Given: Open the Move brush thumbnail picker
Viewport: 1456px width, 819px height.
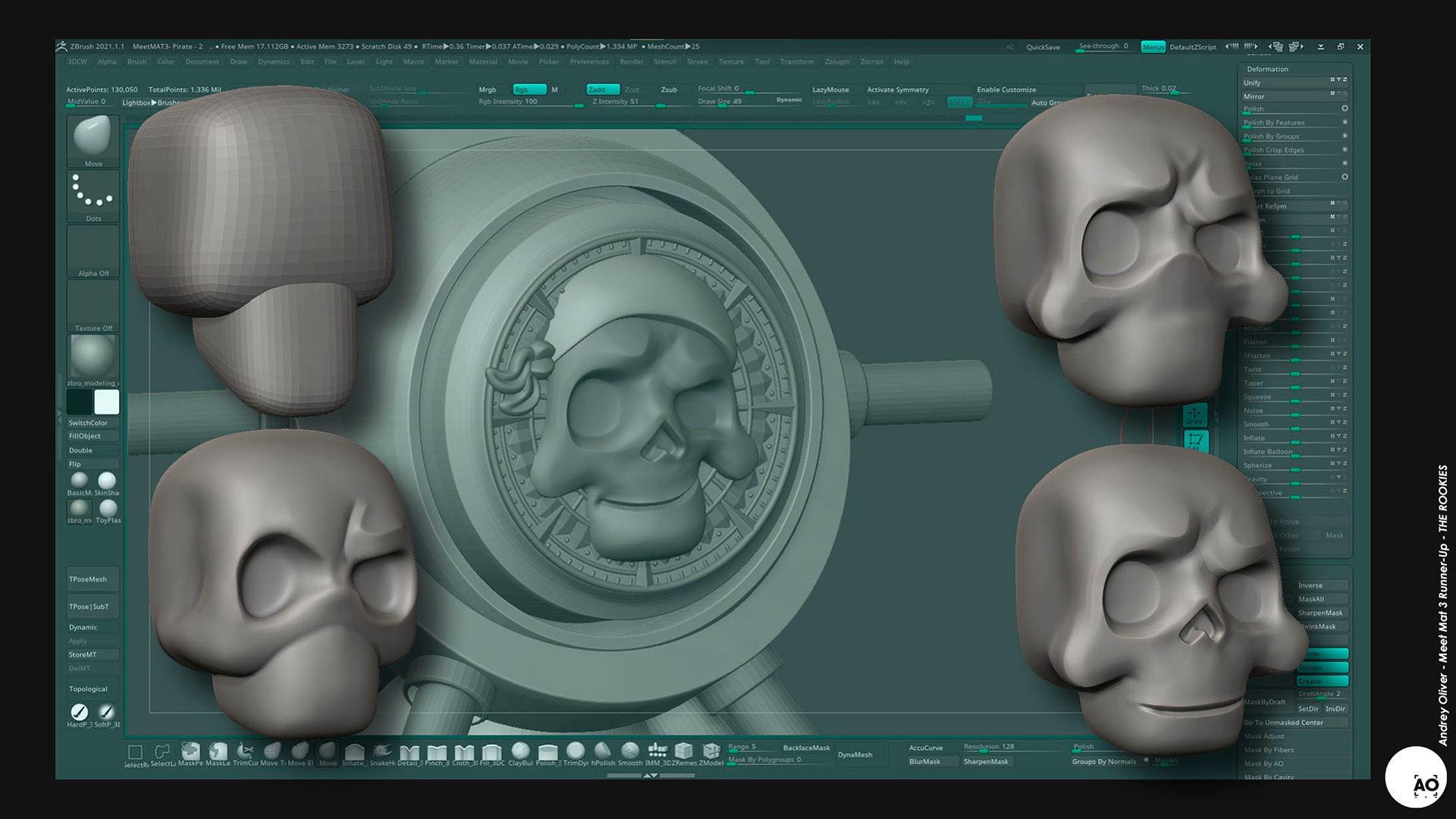Looking at the screenshot, I should [93, 141].
